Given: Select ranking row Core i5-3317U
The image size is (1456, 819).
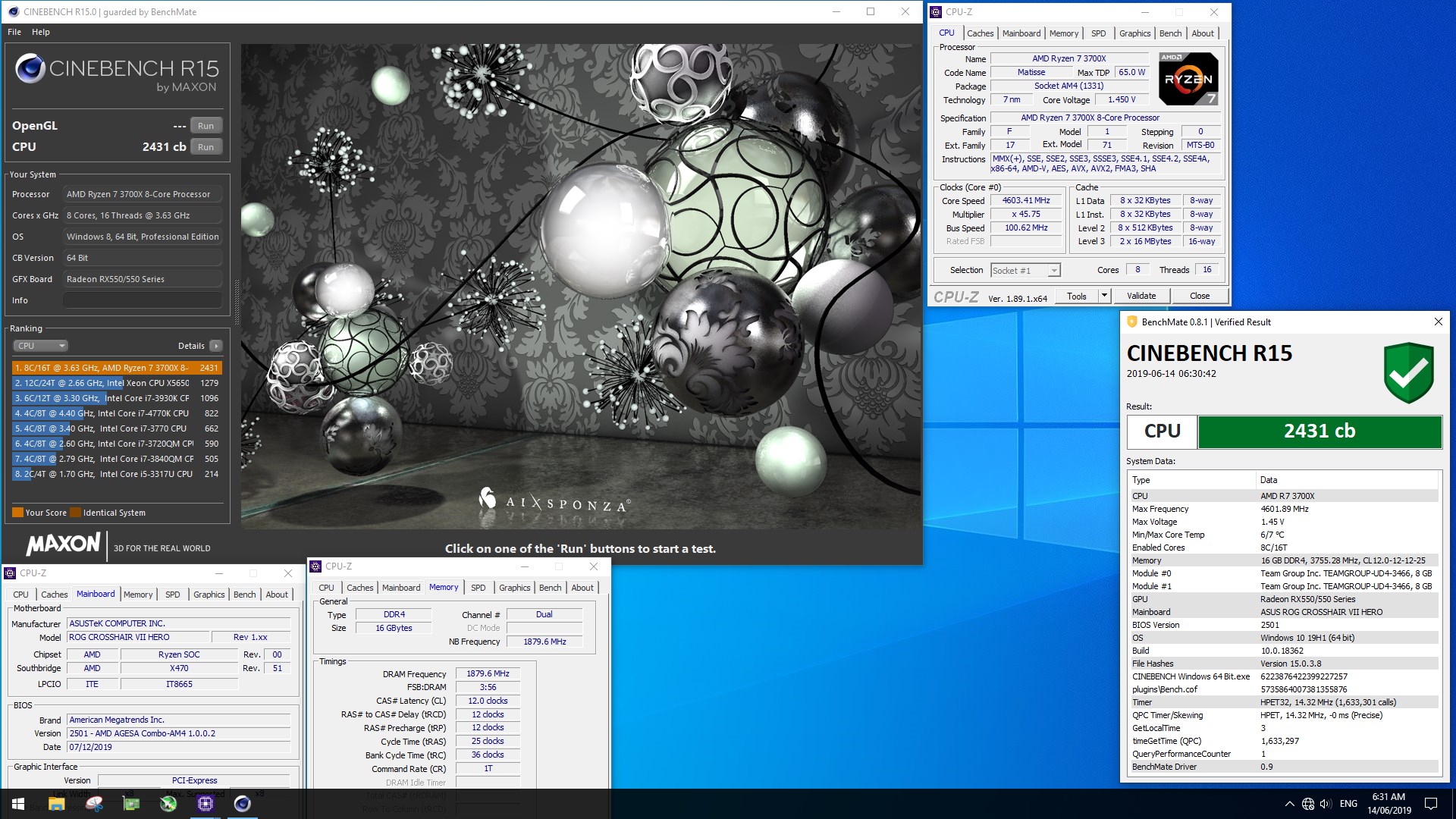Looking at the screenshot, I should pyautogui.click(x=117, y=474).
